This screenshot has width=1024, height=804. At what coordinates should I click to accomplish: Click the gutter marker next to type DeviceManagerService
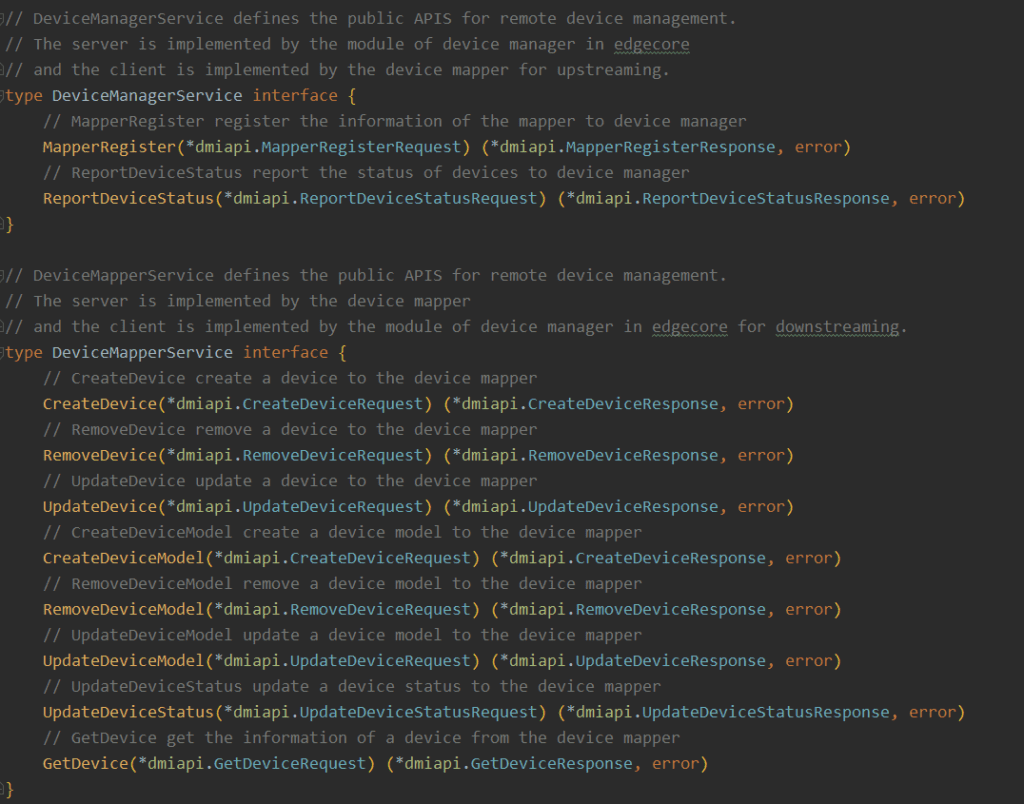click(4, 95)
